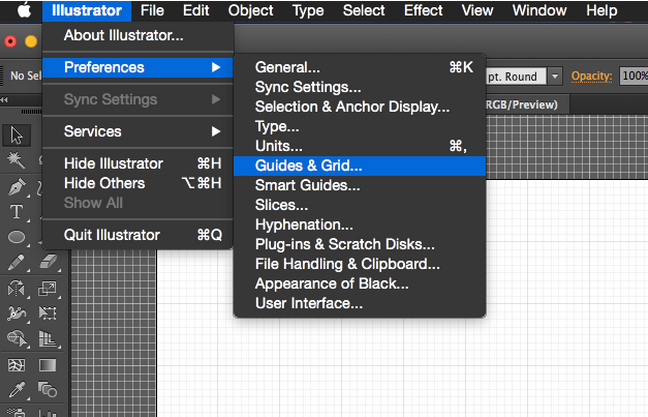Select the Perspective Grid tool
The image size is (648, 417).
pos(48,339)
